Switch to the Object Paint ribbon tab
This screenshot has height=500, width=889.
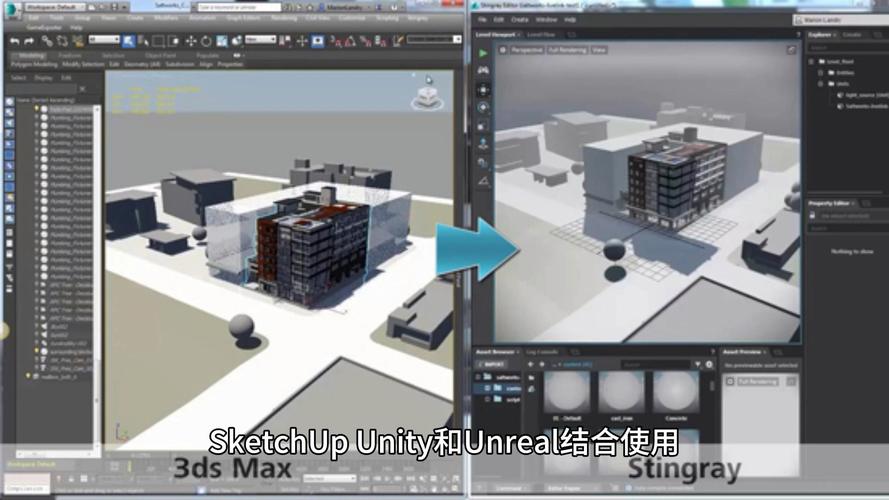click(160, 56)
